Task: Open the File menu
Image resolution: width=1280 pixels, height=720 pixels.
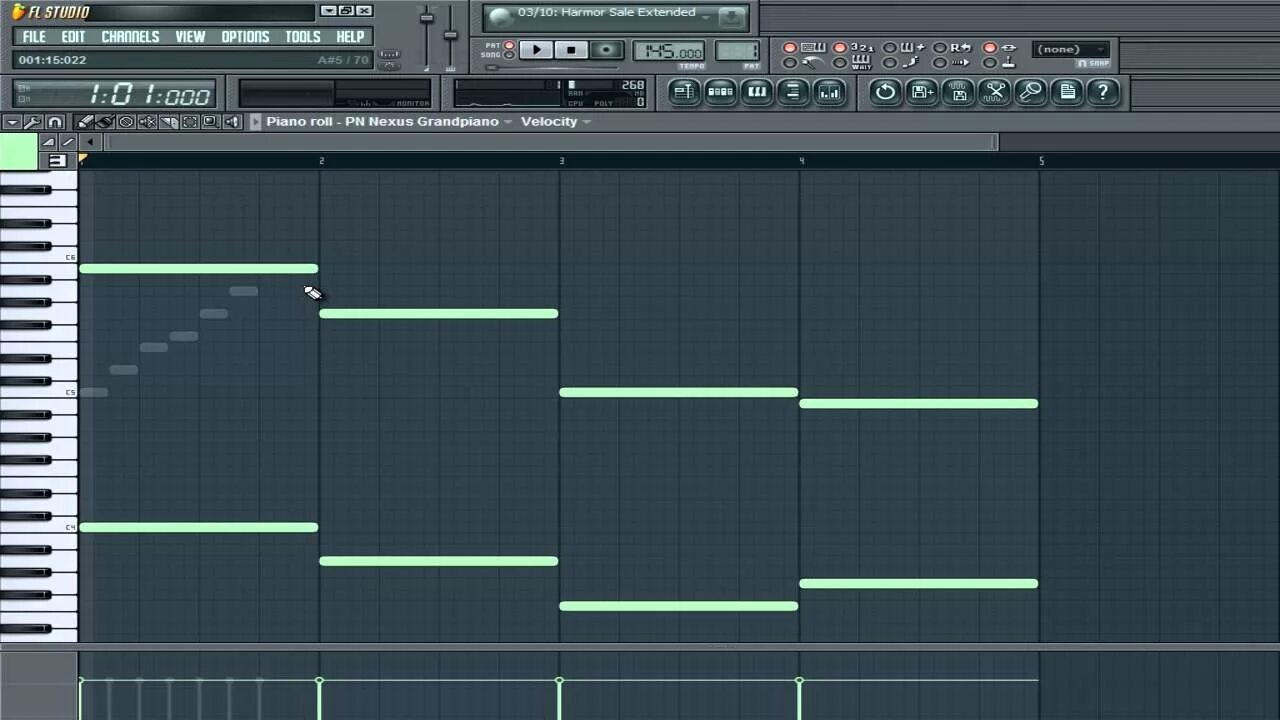Action: [34, 36]
